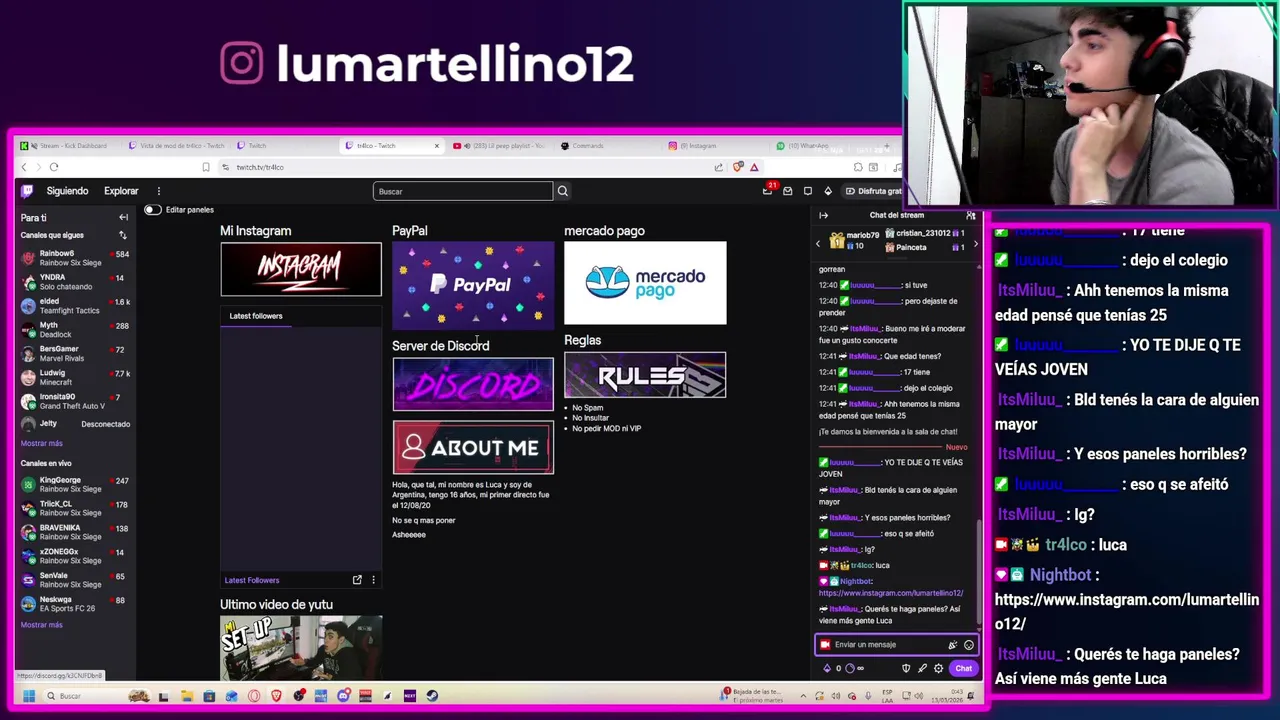The image size is (1280, 720).
Task: Reload the browser page
Action: [x=54, y=167]
